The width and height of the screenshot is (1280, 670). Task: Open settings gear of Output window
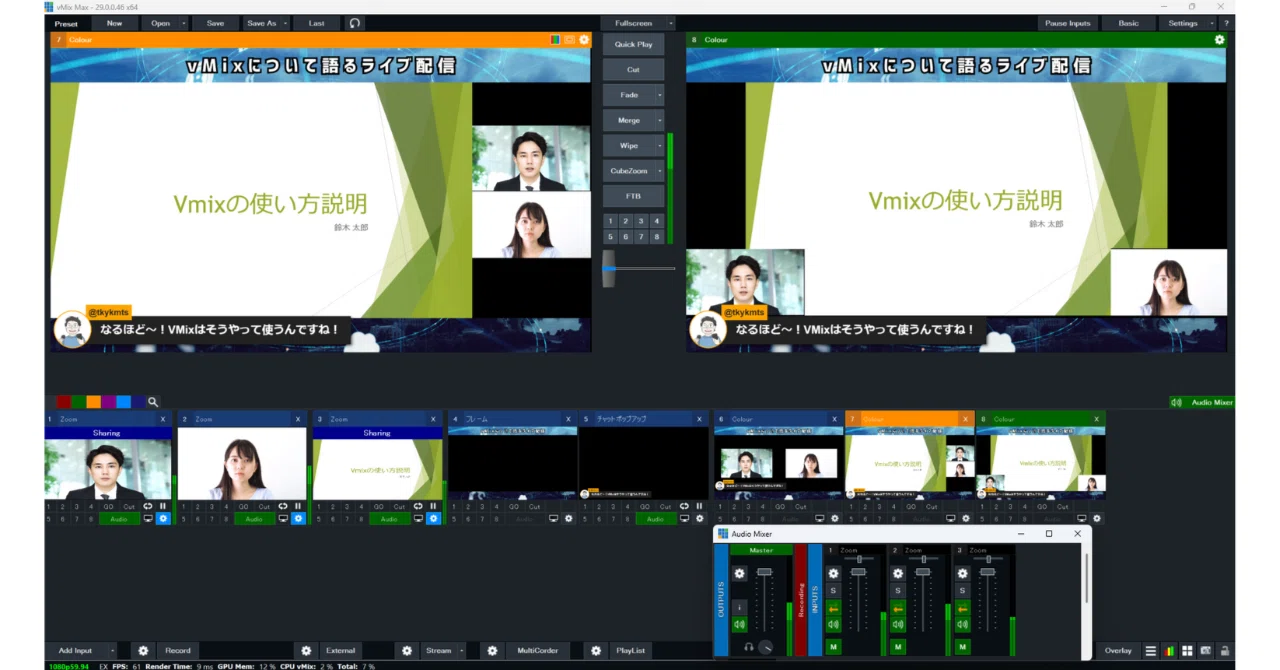[x=1219, y=40]
